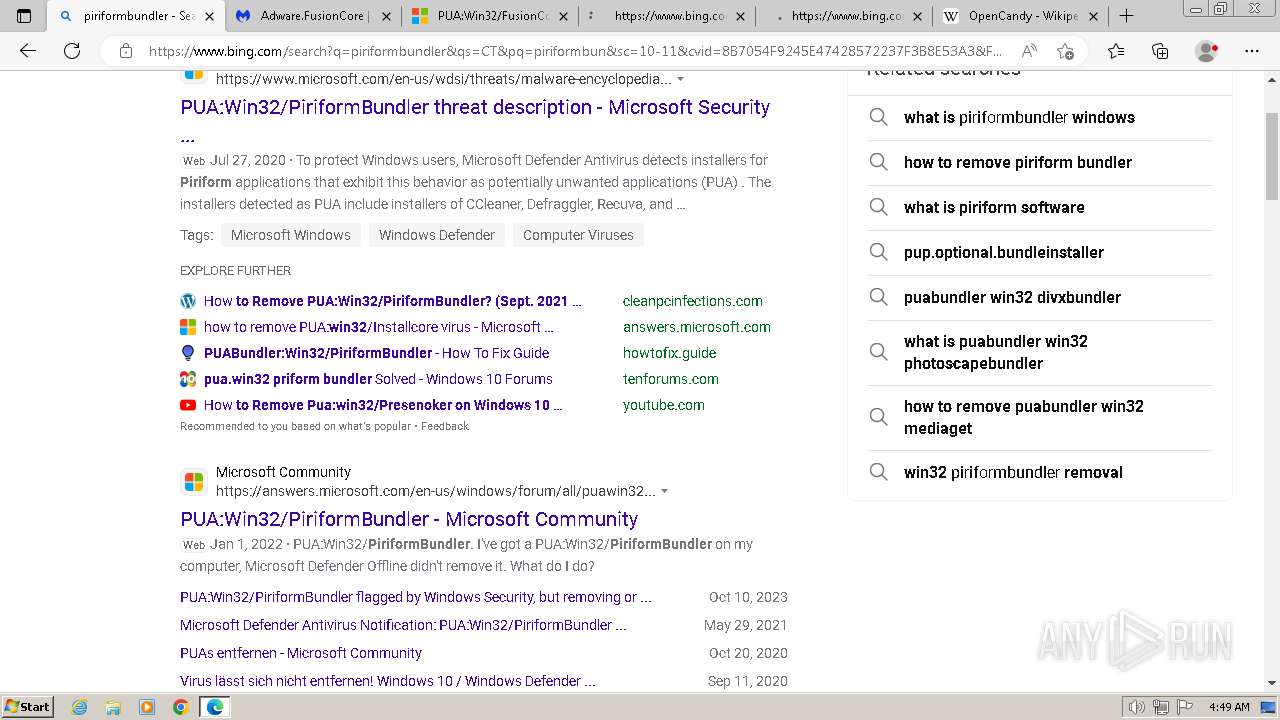Toggle Read aloud icon in address bar

click(1028, 51)
